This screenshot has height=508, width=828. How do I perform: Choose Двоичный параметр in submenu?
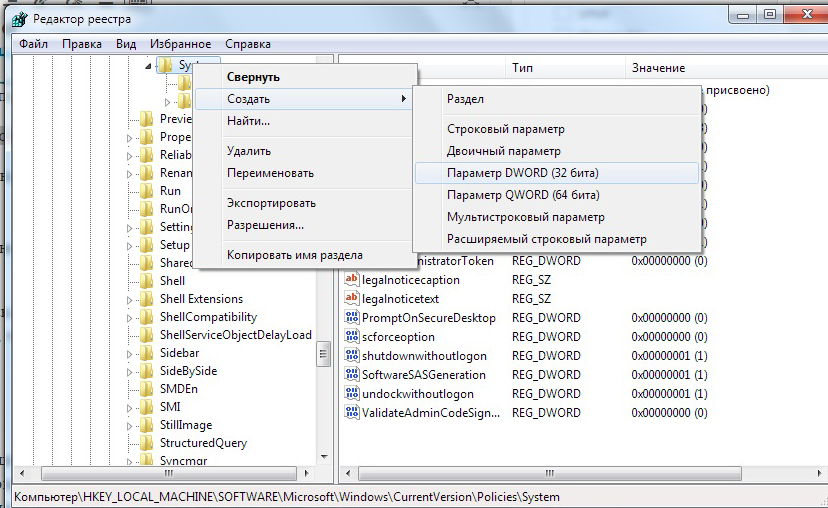tap(557, 151)
